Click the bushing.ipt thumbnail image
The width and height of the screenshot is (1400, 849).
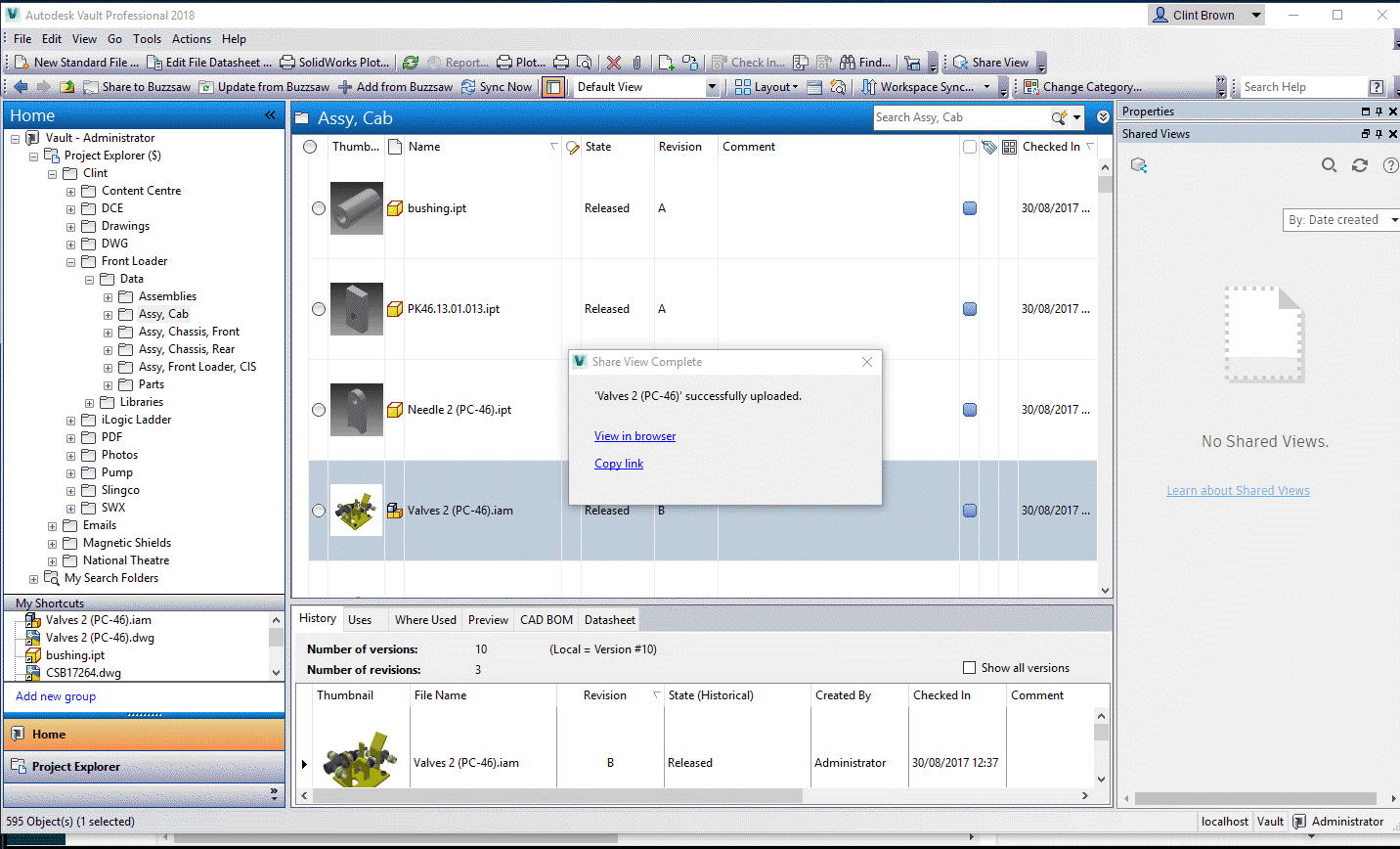(x=356, y=208)
